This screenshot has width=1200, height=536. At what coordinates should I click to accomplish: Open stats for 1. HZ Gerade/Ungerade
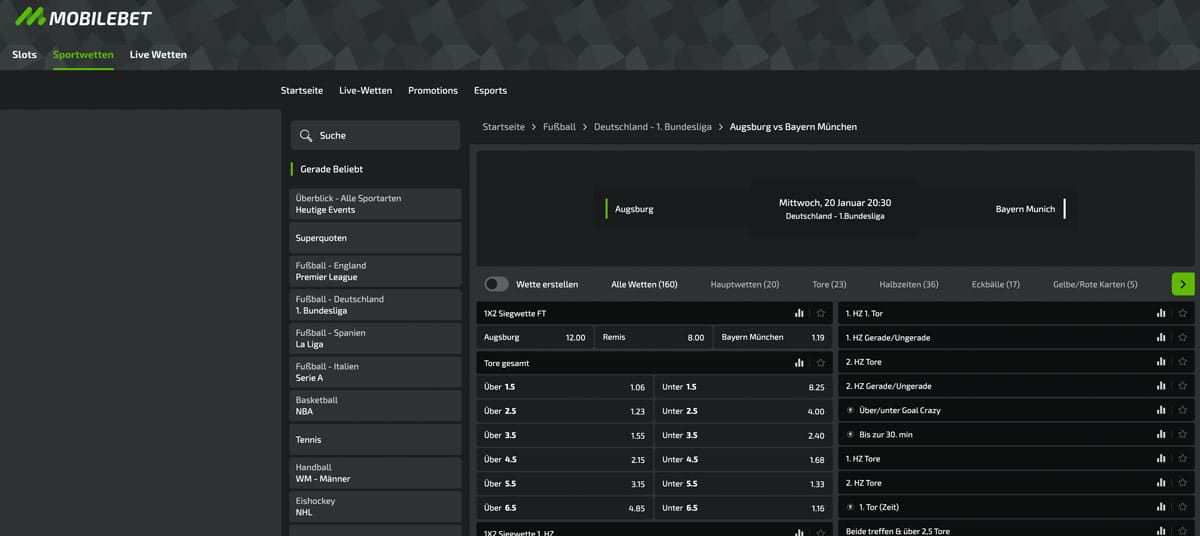coord(1161,338)
